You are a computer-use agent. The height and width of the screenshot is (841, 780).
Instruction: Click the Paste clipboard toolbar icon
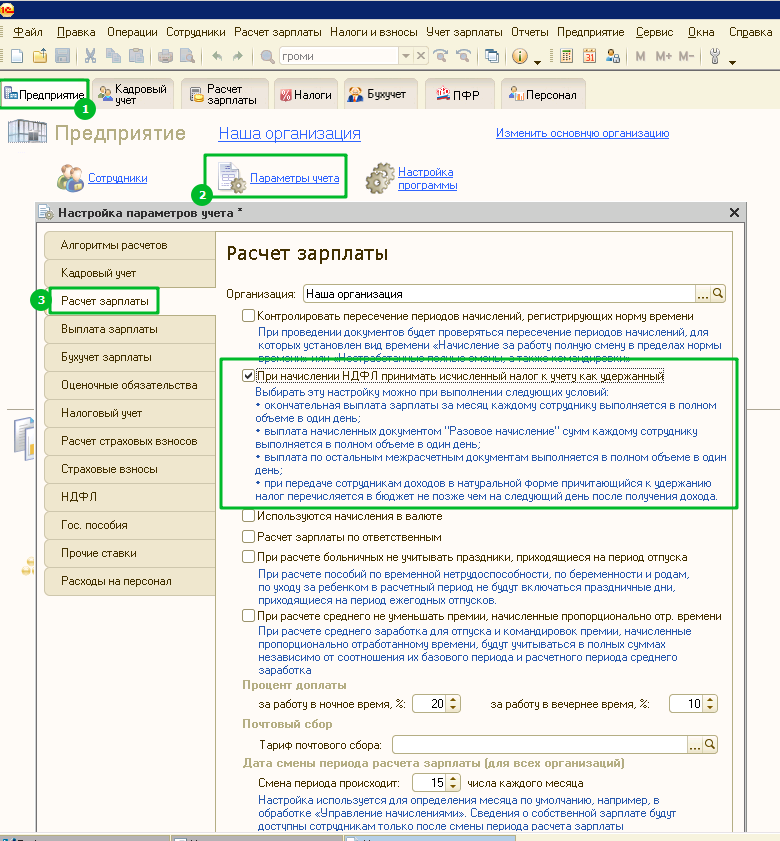136,56
